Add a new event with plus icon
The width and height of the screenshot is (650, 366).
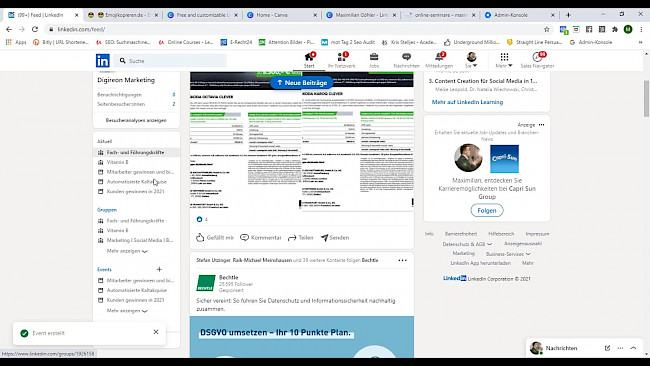click(159, 269)
